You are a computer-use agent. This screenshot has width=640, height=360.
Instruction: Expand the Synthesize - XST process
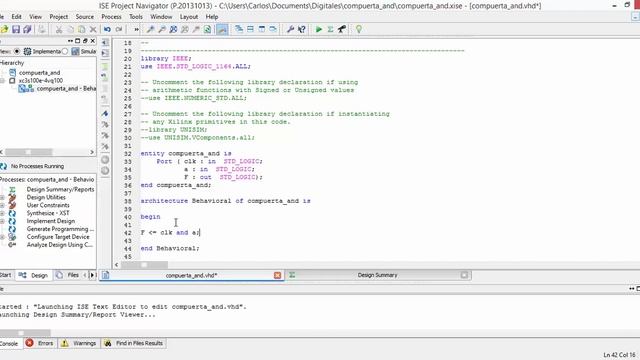coord(2,213)
